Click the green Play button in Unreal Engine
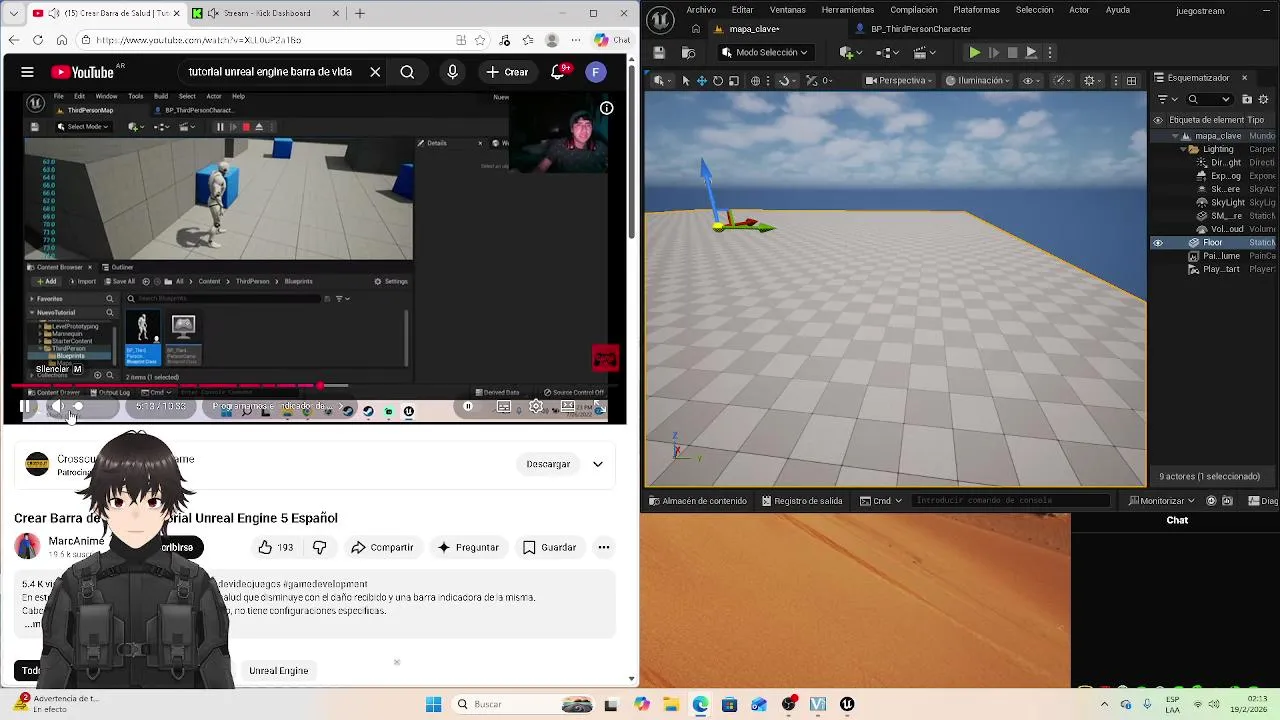Image resolution: width=1280 pixels, height=720 pixels. (x=975, y=52)
